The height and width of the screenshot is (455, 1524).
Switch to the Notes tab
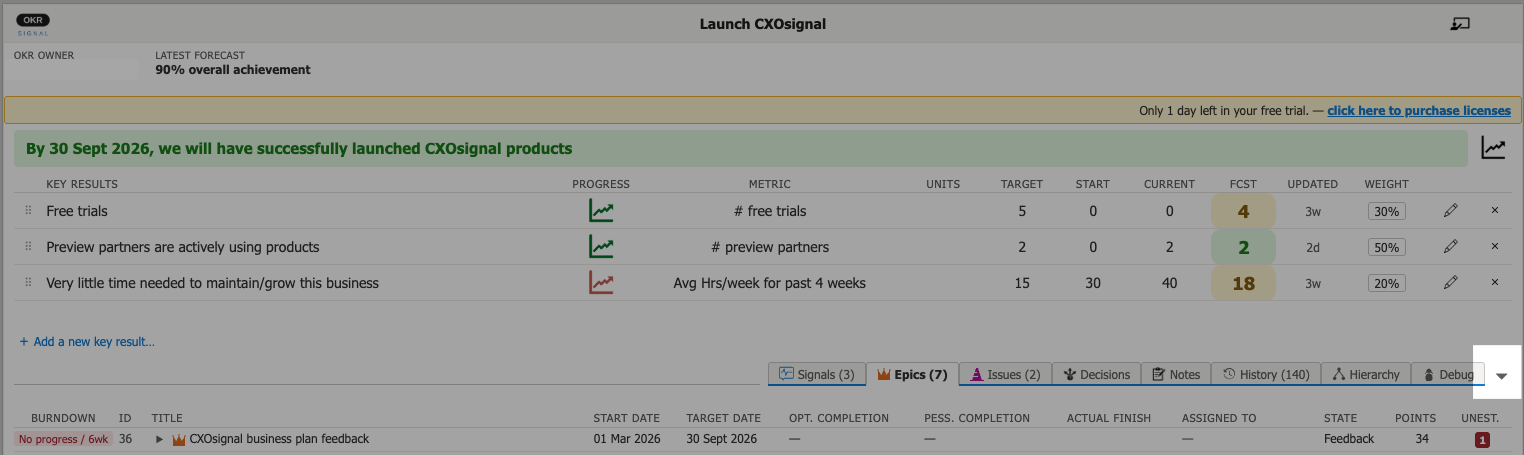coord(1176,374)
